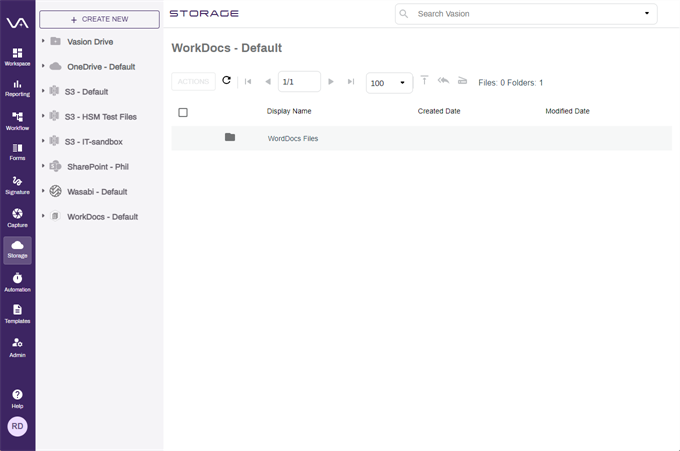
Task: Sort by the Modified Date column header
Action: [x=567, y=111]
